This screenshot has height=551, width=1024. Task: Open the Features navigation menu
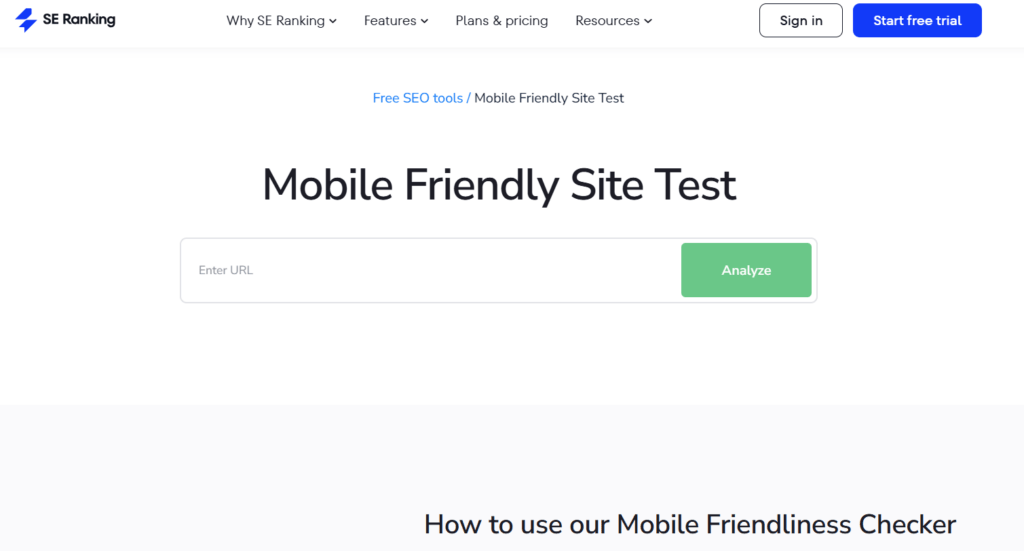[390, 21]
